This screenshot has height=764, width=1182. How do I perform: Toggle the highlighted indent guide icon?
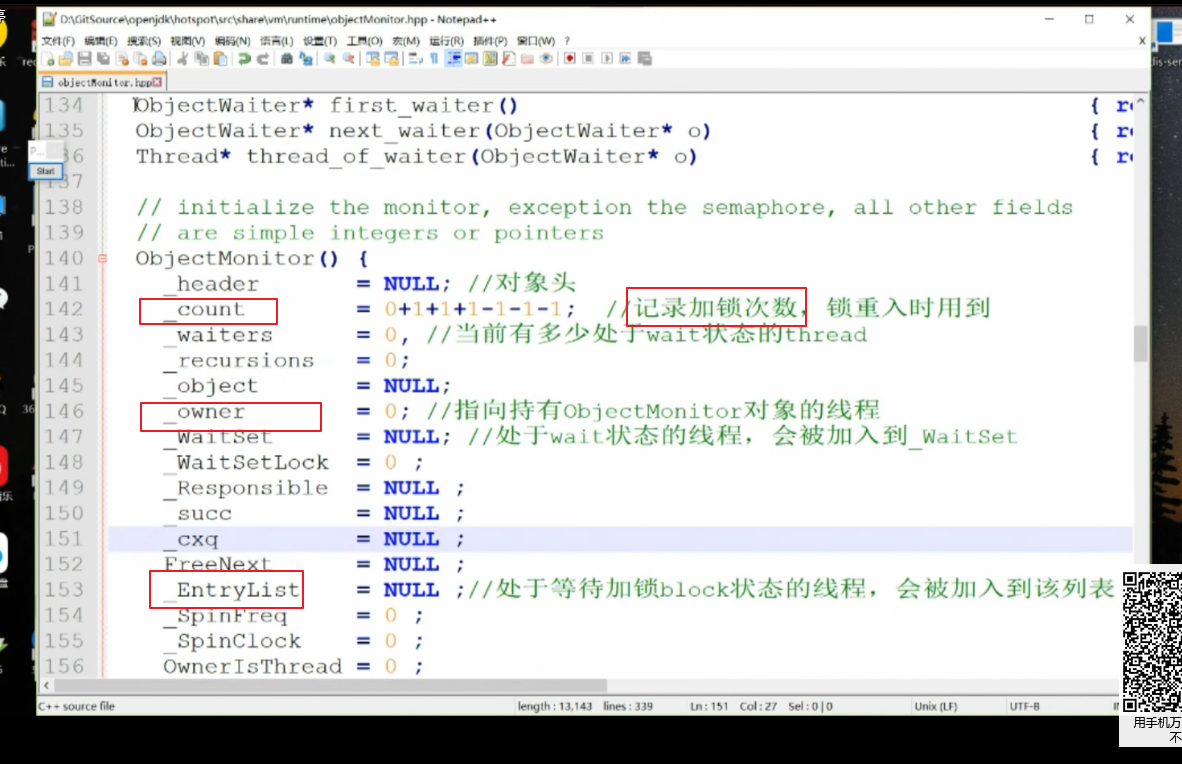[454, 59]
